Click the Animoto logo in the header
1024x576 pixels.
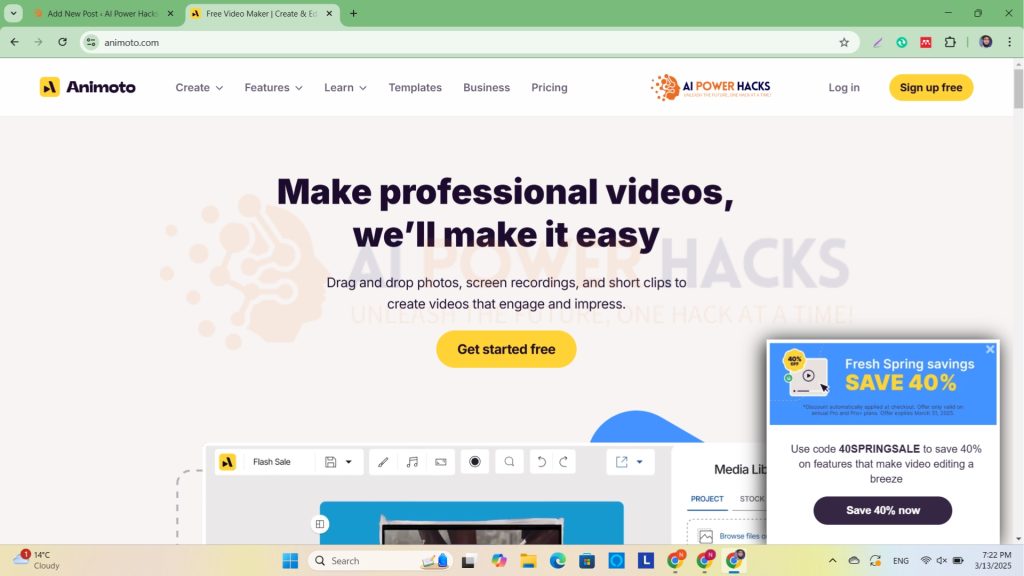[x=88, y=87]
